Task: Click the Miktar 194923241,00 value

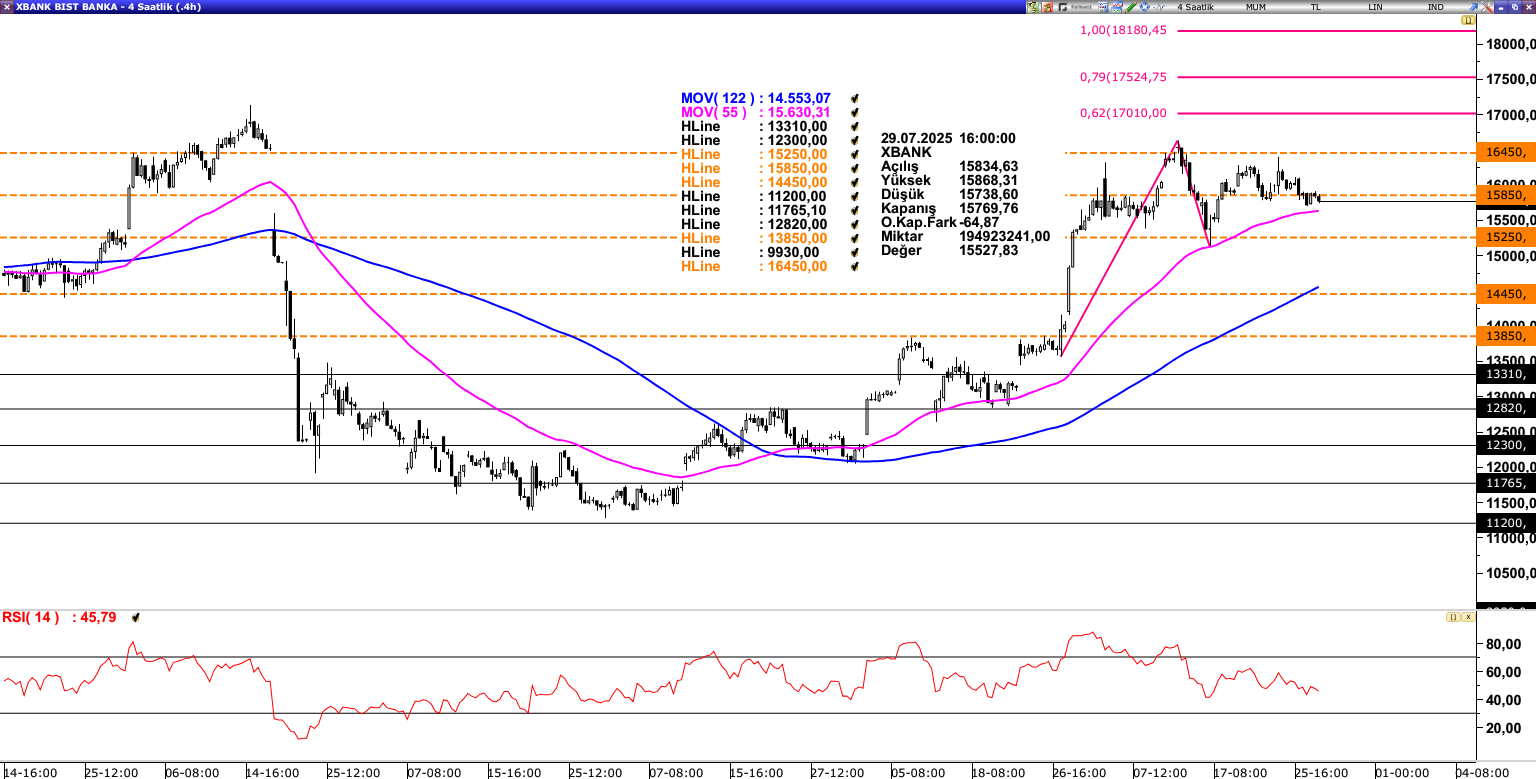Action: 1005,236
